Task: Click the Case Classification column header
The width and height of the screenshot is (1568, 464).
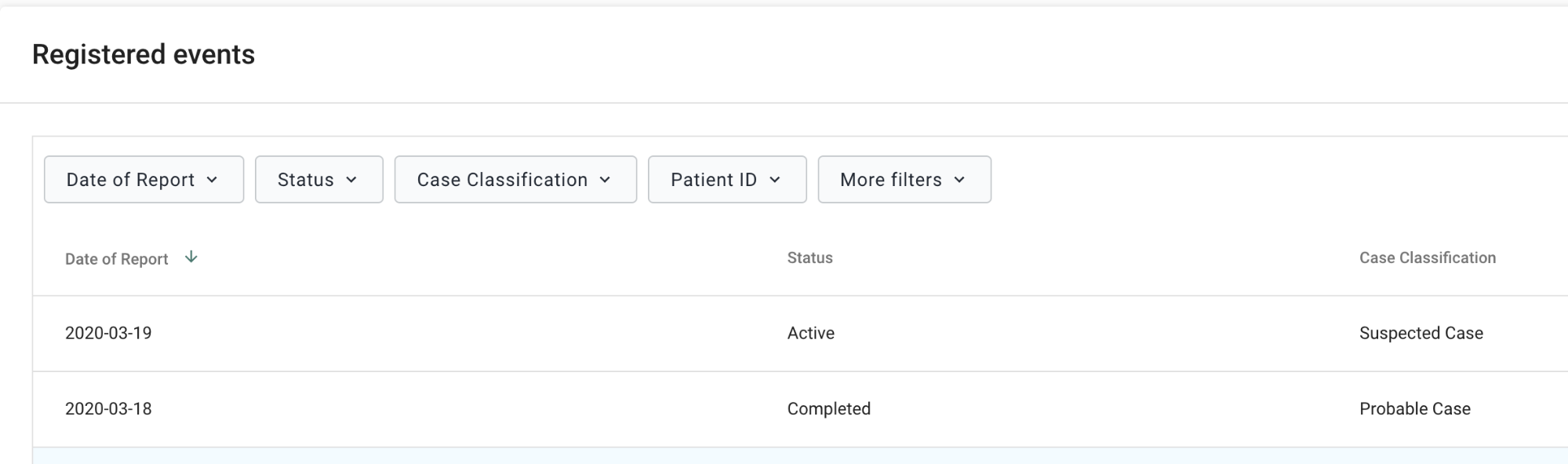Action: [x=1428, y=258]
